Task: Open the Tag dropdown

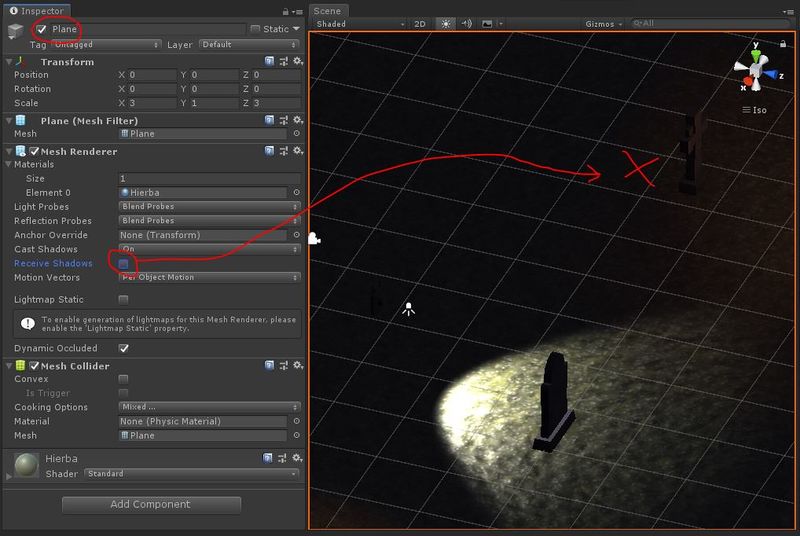Action: pos(107,45)
